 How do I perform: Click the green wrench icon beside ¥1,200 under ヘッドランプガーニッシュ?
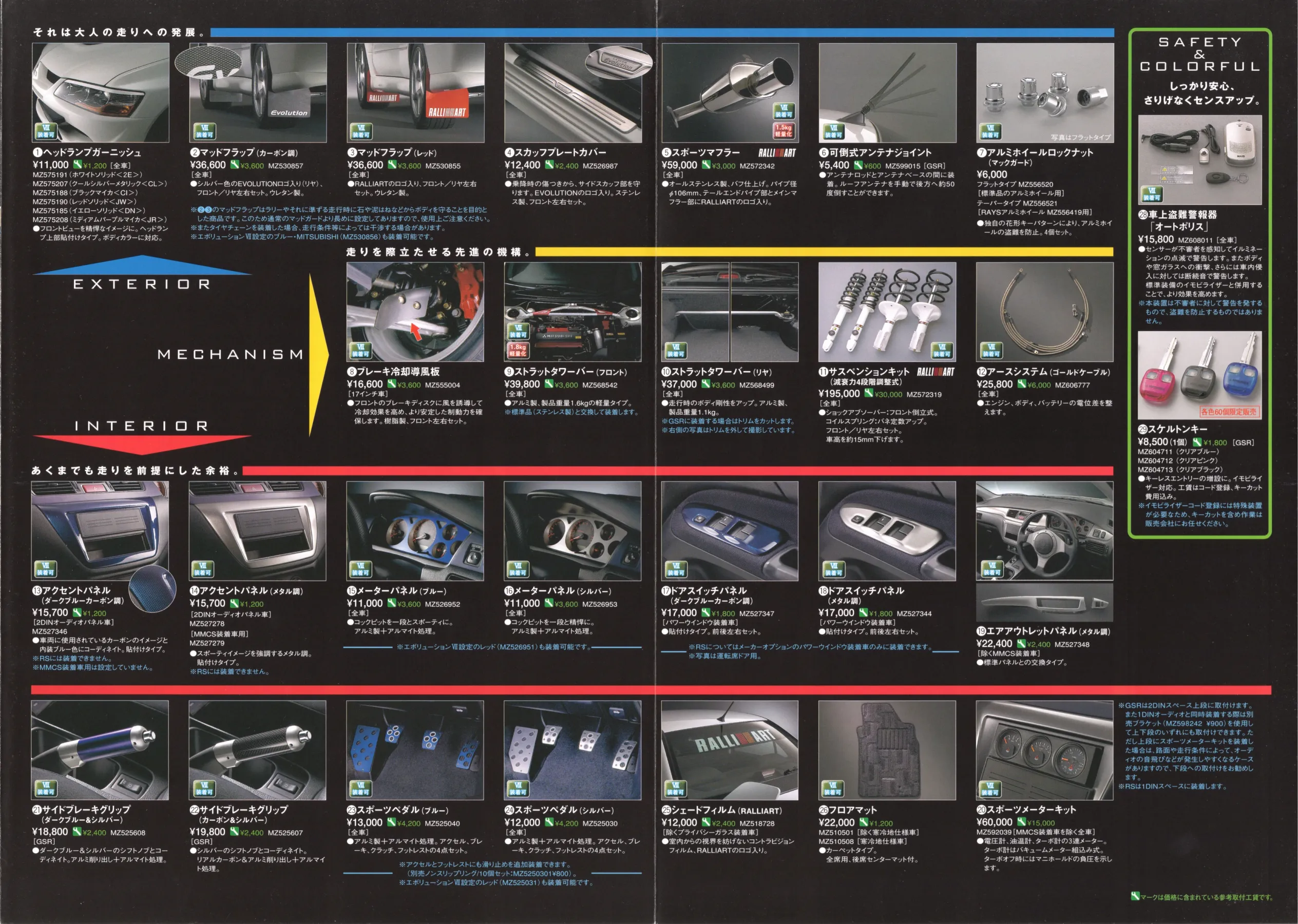pos(78,165)
